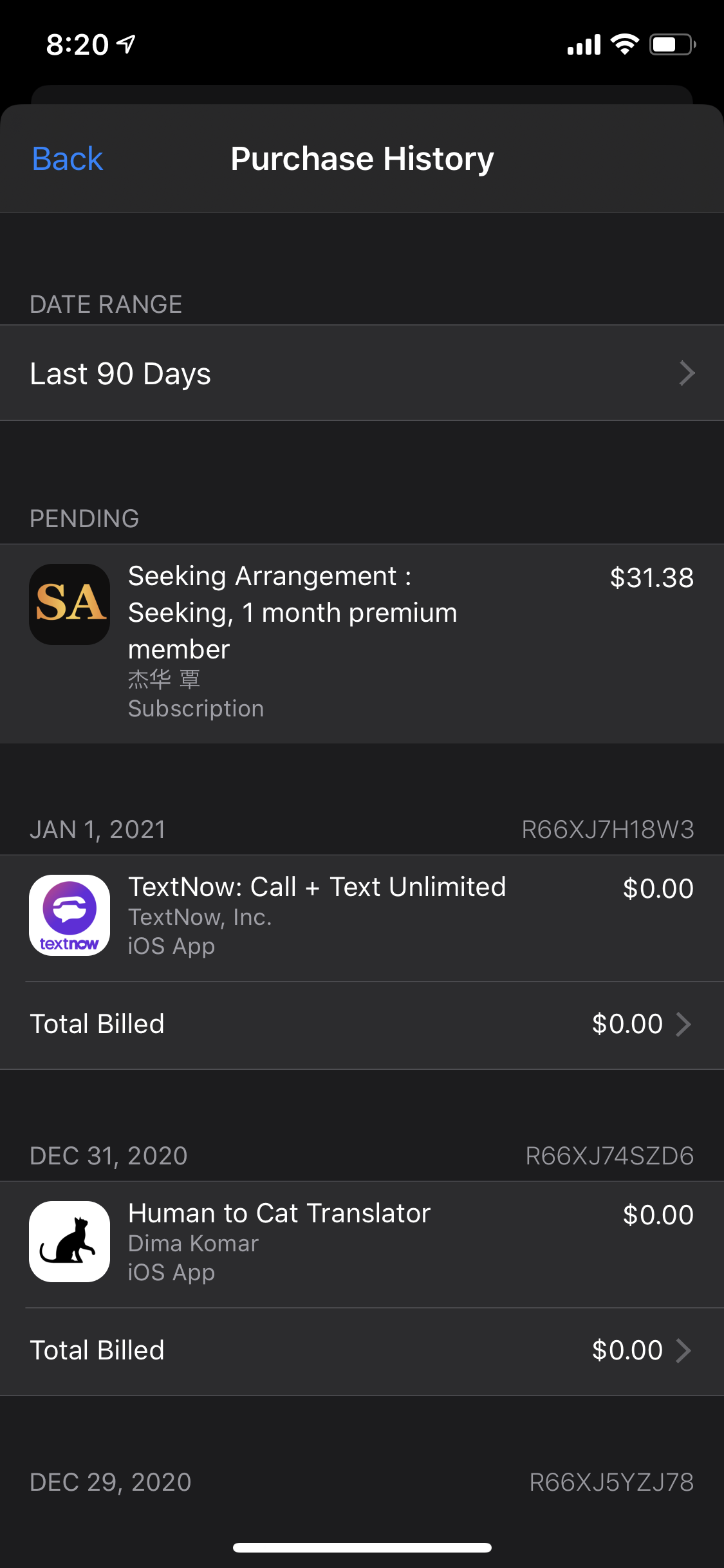This screenshot has width=724, height=1568.
Task: Tap the date range chevron arrow
Action: point(687,373)
